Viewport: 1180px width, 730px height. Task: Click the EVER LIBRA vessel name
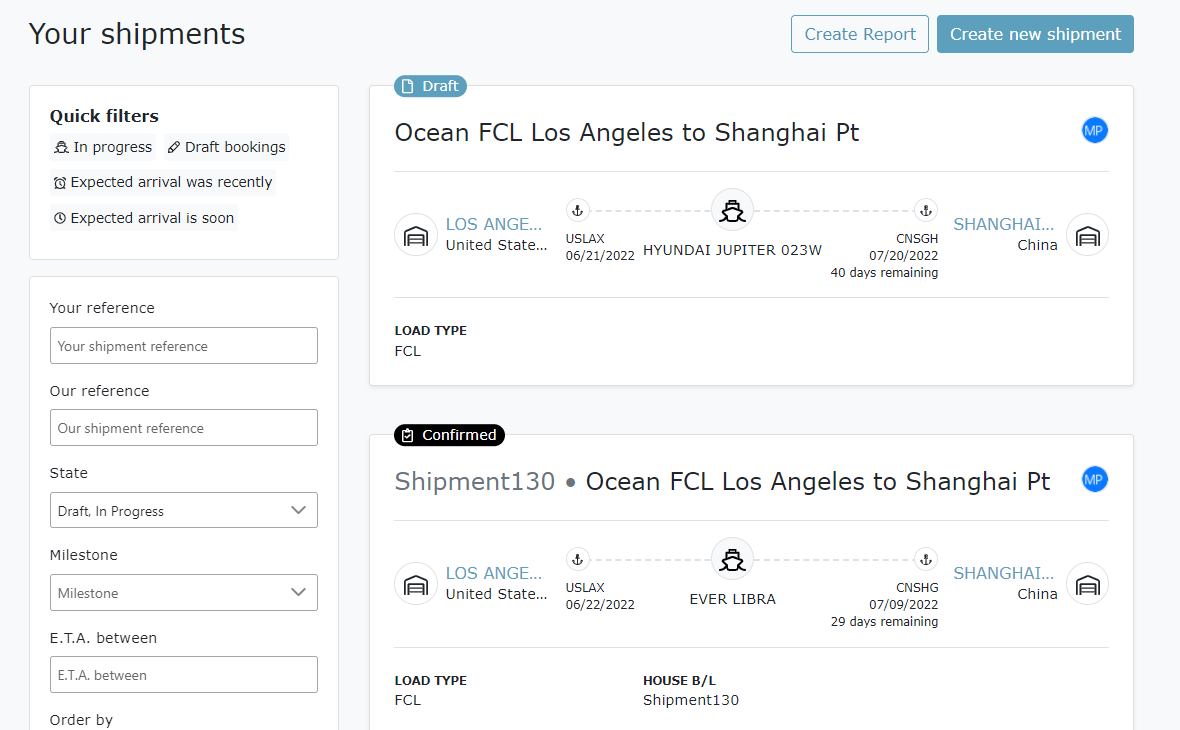click(x=732, y=599)
